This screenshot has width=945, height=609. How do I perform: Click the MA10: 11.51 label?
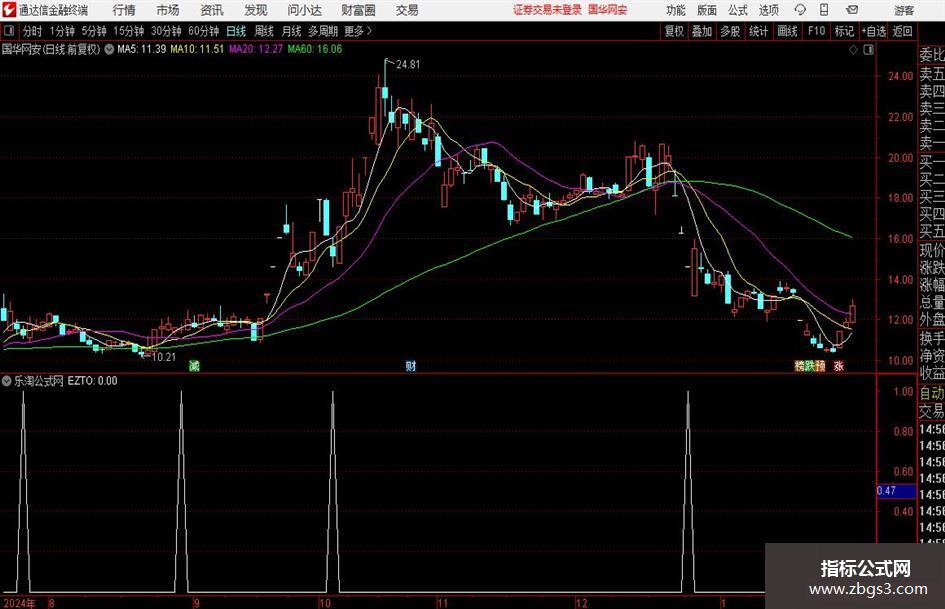197,49
